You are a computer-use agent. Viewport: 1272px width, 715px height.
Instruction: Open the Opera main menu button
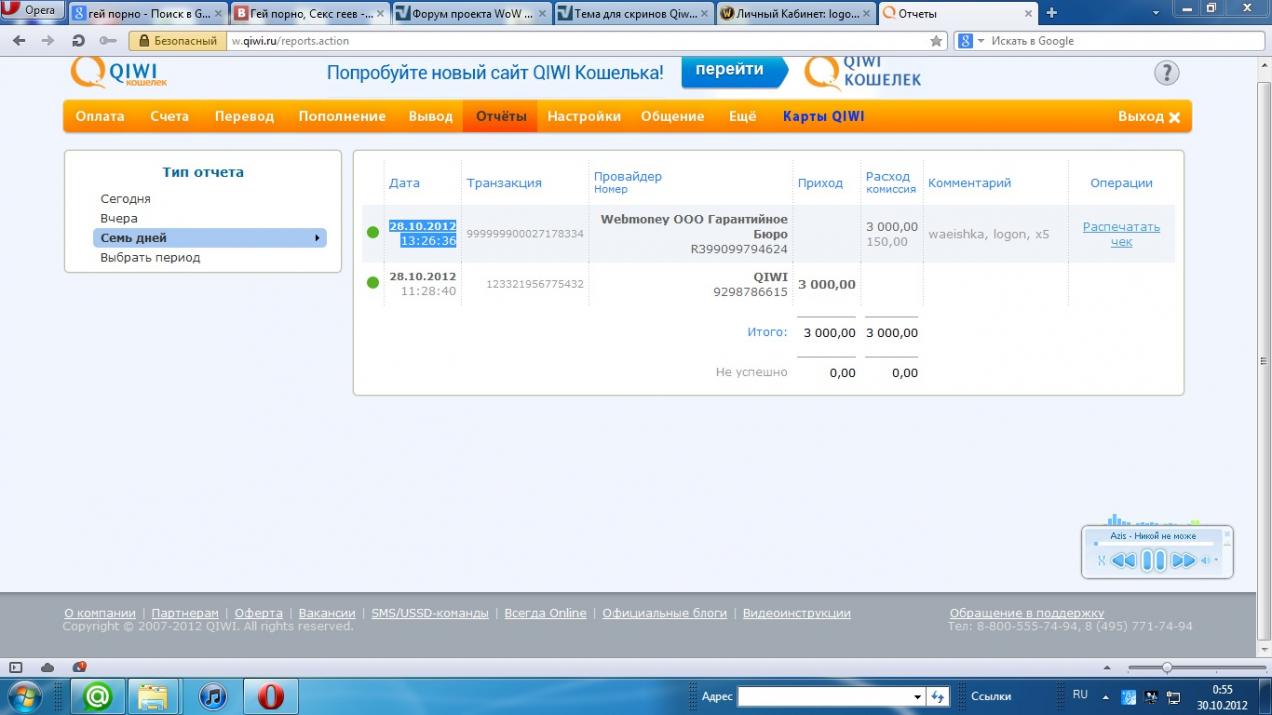[x=33, y=10]
